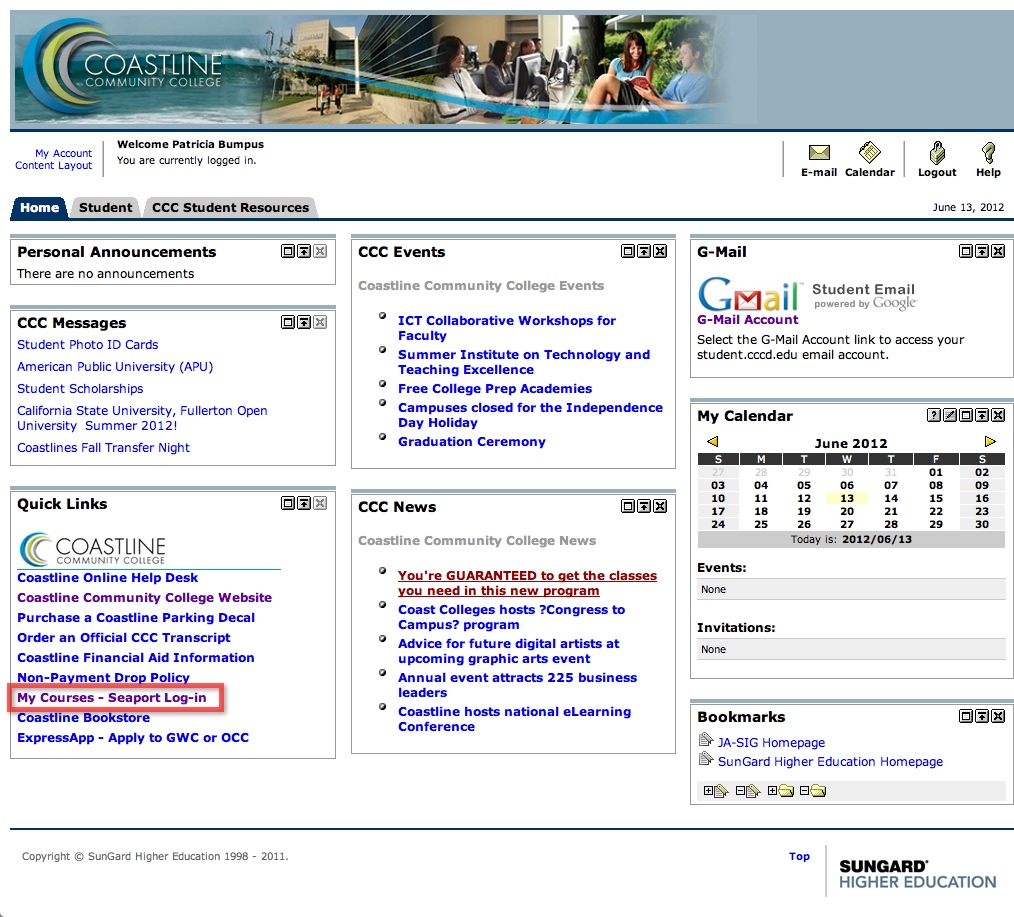The width and height of the screenshot is (1014, 917).
Task: Click the delete bookmark folder icon
Action: pos(813,790)
